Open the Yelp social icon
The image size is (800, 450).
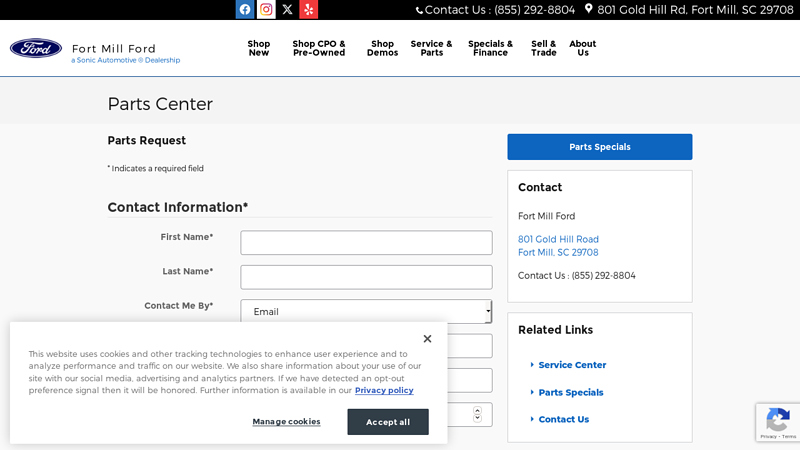(308, 10)
